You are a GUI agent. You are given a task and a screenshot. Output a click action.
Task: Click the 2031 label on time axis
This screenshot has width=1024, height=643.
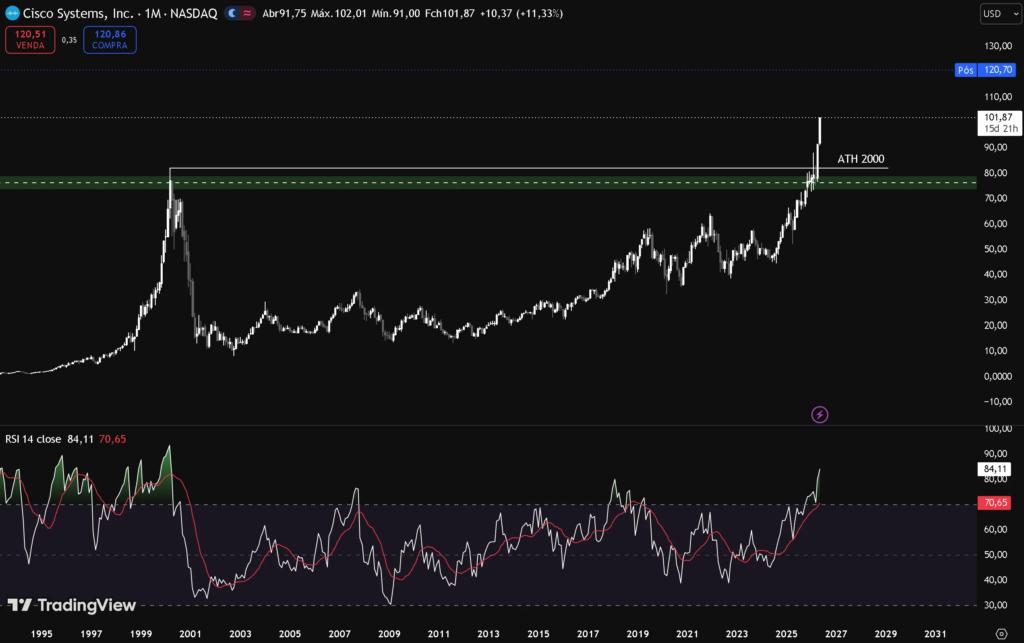935,634
